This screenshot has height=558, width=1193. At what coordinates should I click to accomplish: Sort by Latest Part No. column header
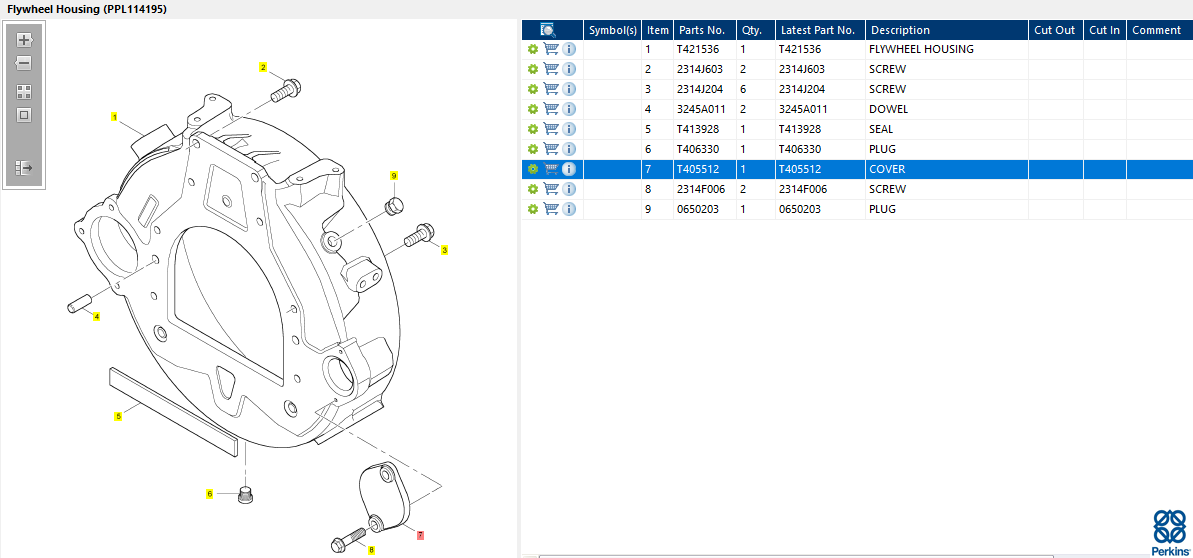[820, 30]
